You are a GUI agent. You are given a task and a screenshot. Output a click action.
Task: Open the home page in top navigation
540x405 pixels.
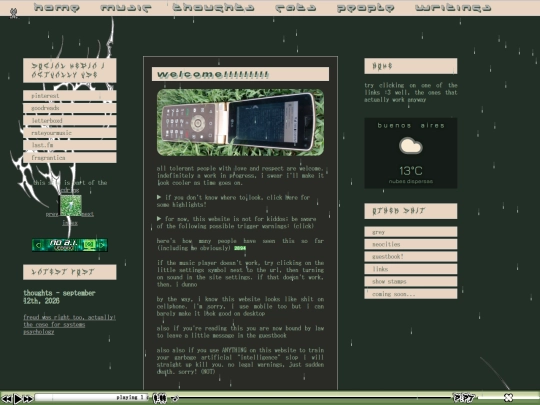[57, 8]
